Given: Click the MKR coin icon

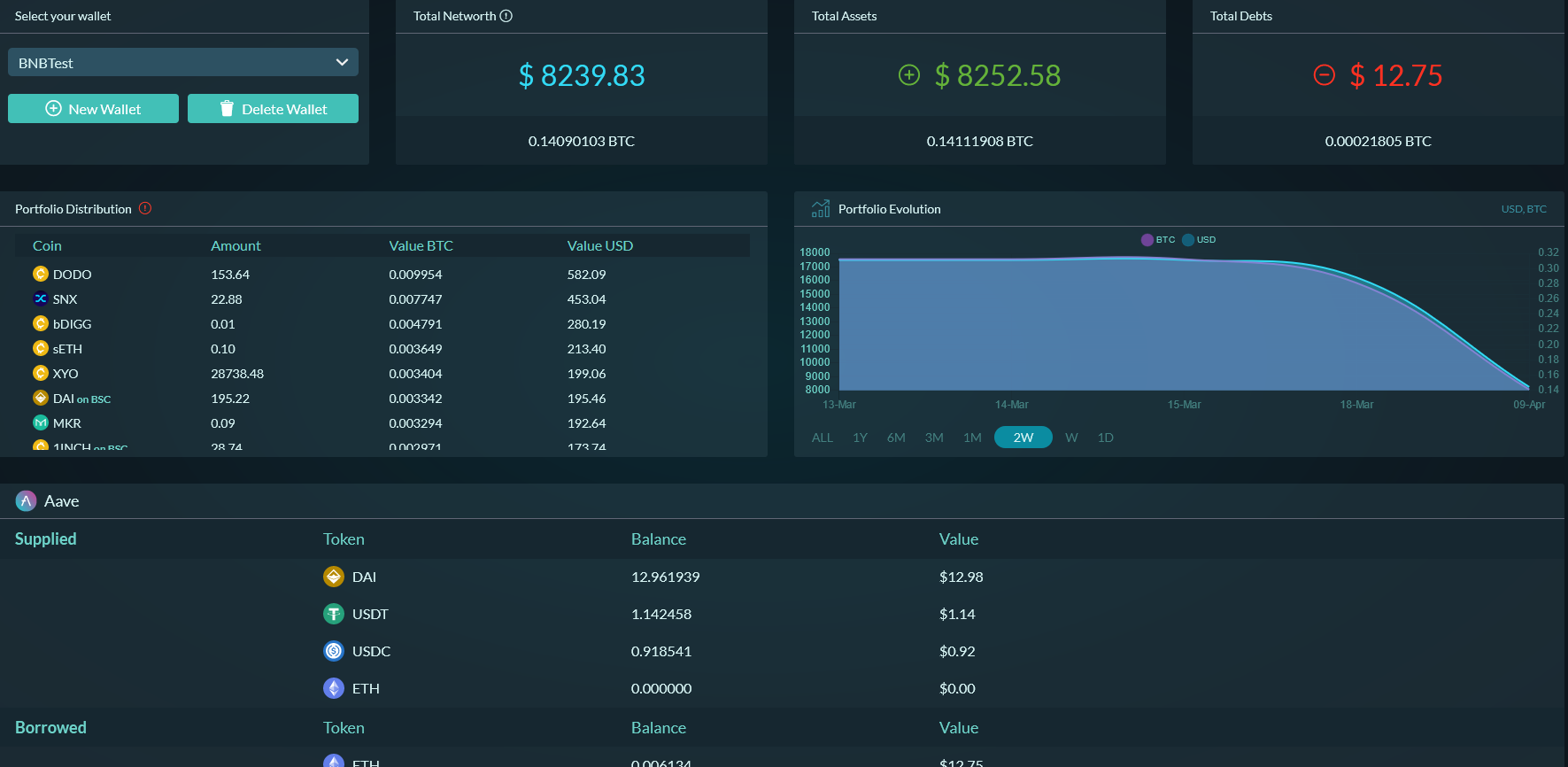Looking at the screenshot, I should (x=41, y=422).
